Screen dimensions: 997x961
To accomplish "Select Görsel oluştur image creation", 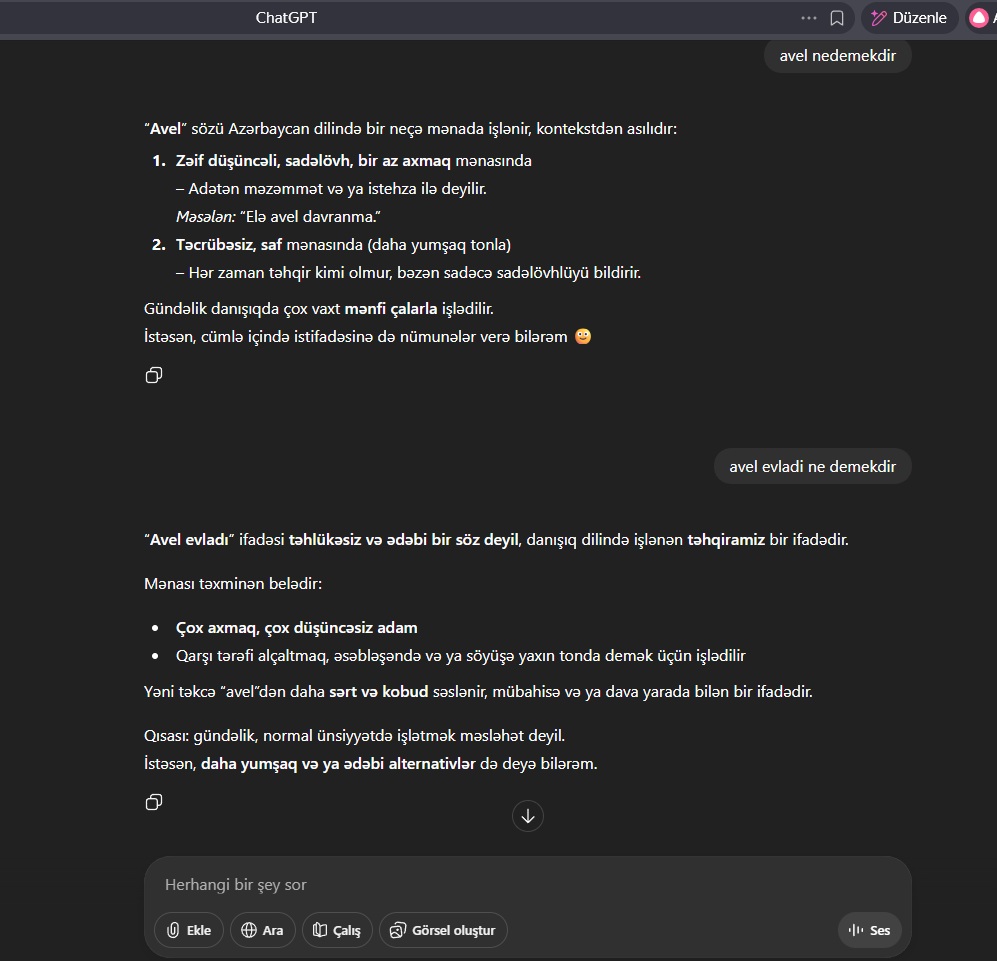I will click(x=443, y=930).
